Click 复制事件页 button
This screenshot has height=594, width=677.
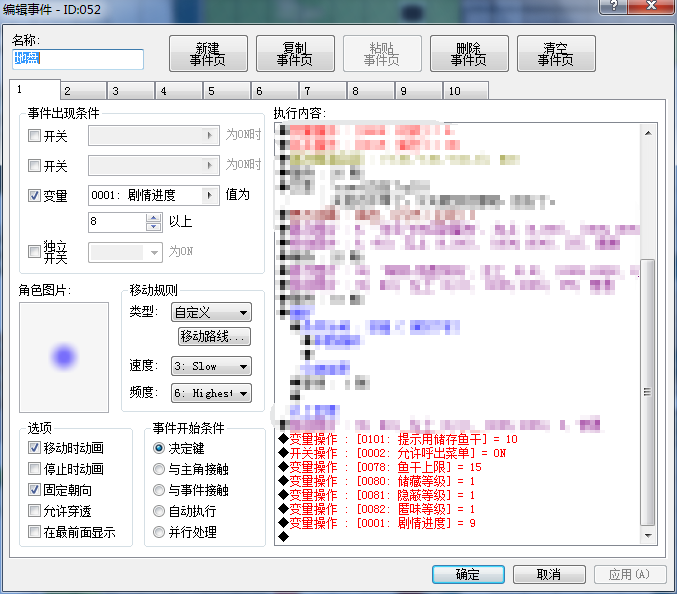295,54
